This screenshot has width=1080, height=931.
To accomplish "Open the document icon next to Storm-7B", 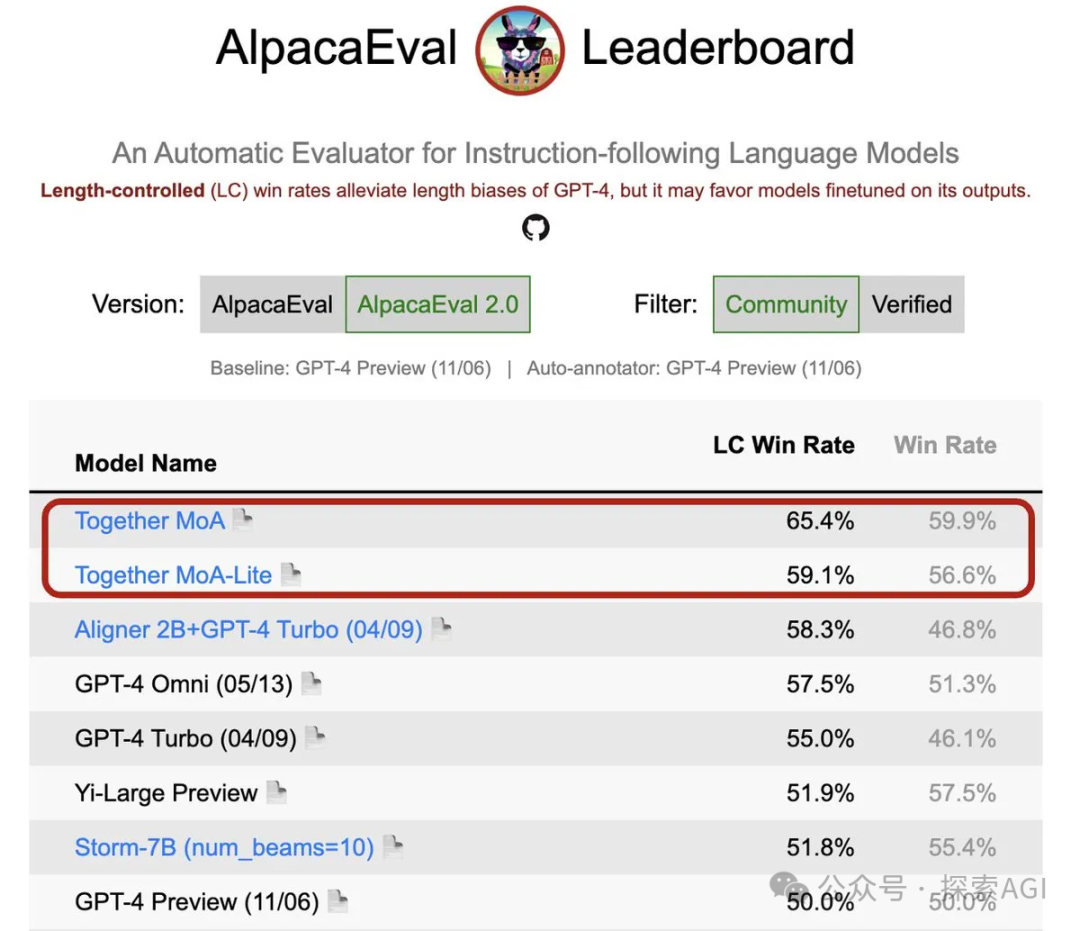I will (x=393, y=846).
